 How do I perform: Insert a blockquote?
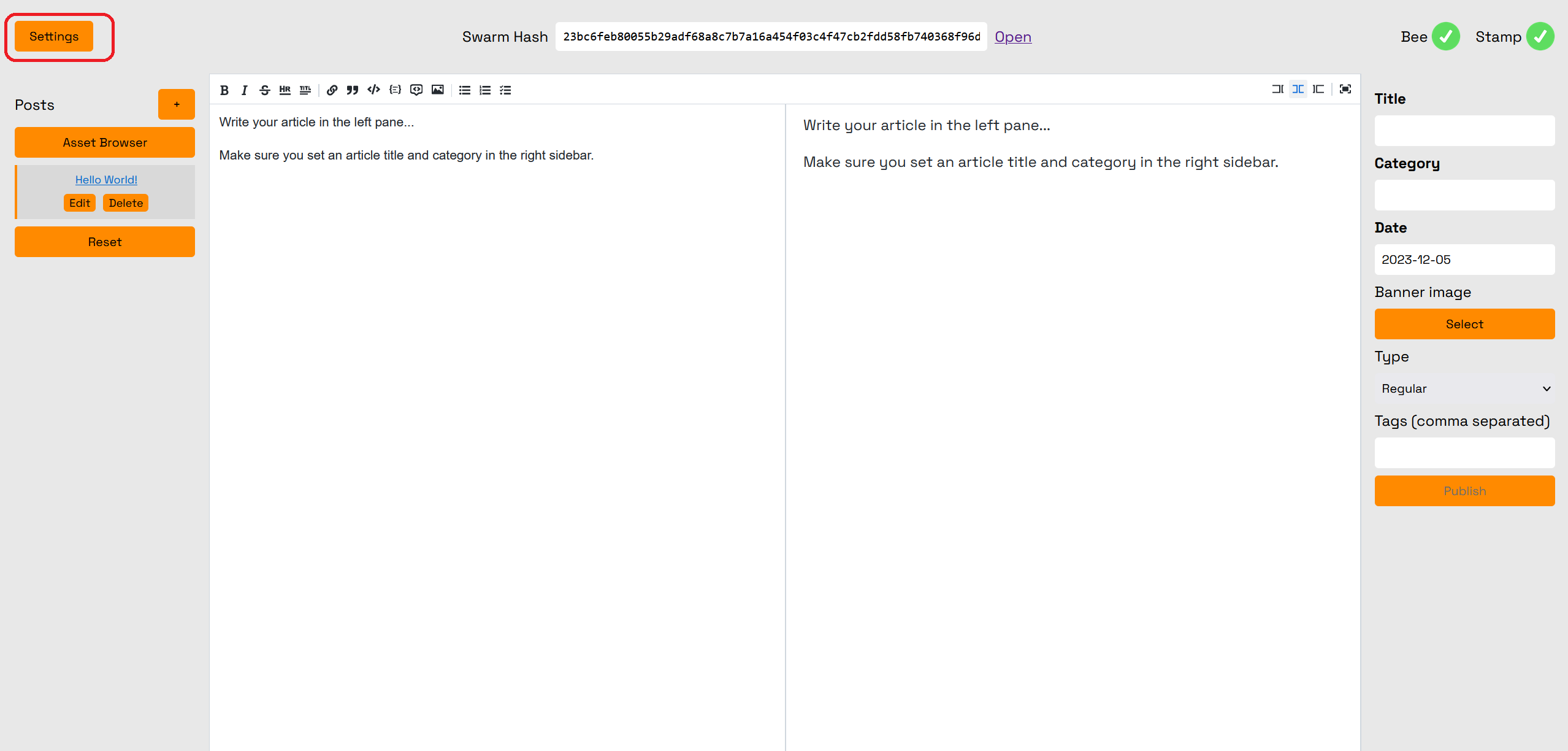tap(352, 90)
